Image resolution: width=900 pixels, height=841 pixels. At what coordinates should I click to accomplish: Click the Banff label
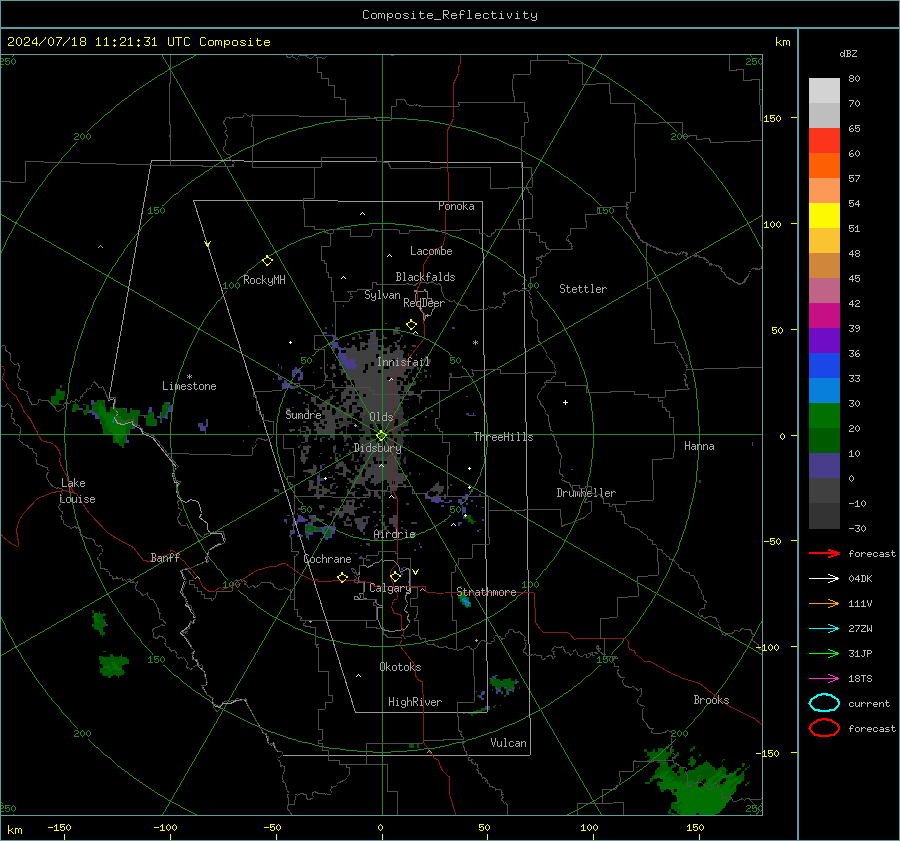165,557
